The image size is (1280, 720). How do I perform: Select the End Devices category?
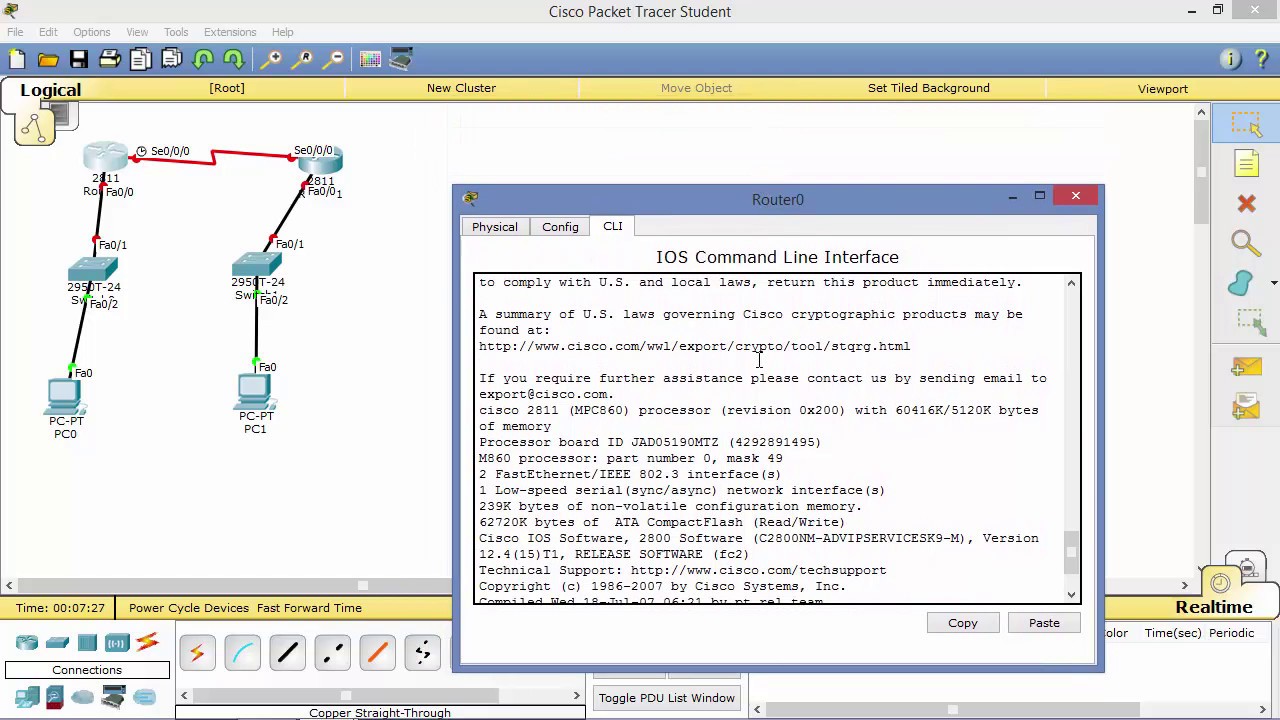pyautogui.click(x=27, y=697)
